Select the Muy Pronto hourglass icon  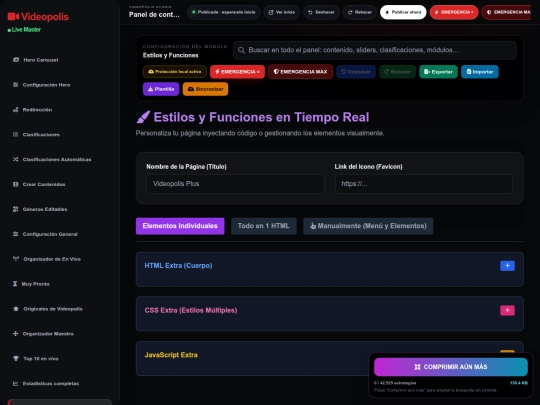click(15, 284)
